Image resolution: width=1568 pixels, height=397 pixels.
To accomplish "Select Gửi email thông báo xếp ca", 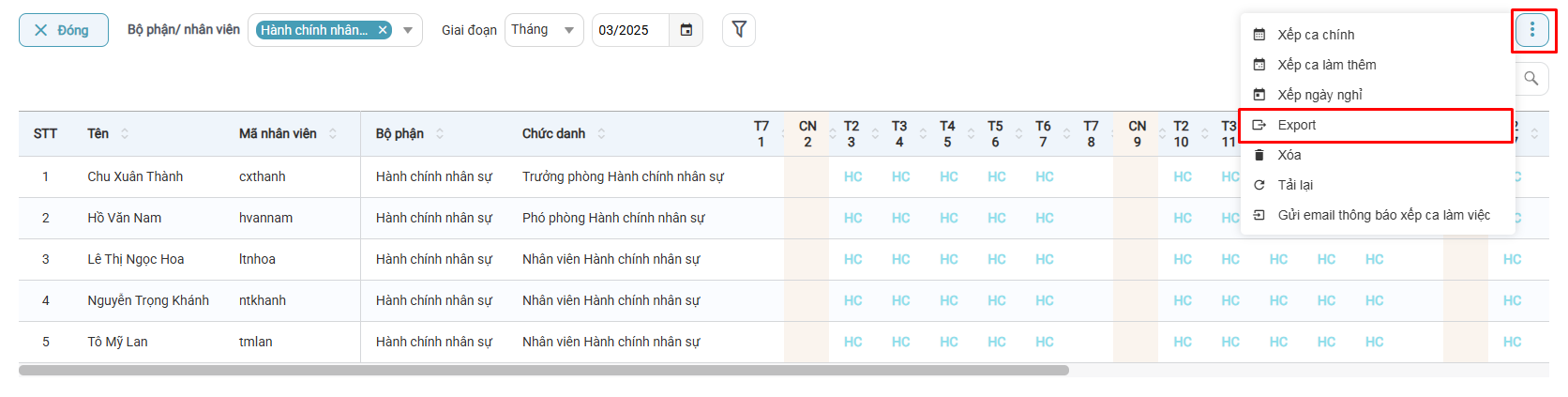I will (1383, 215).
